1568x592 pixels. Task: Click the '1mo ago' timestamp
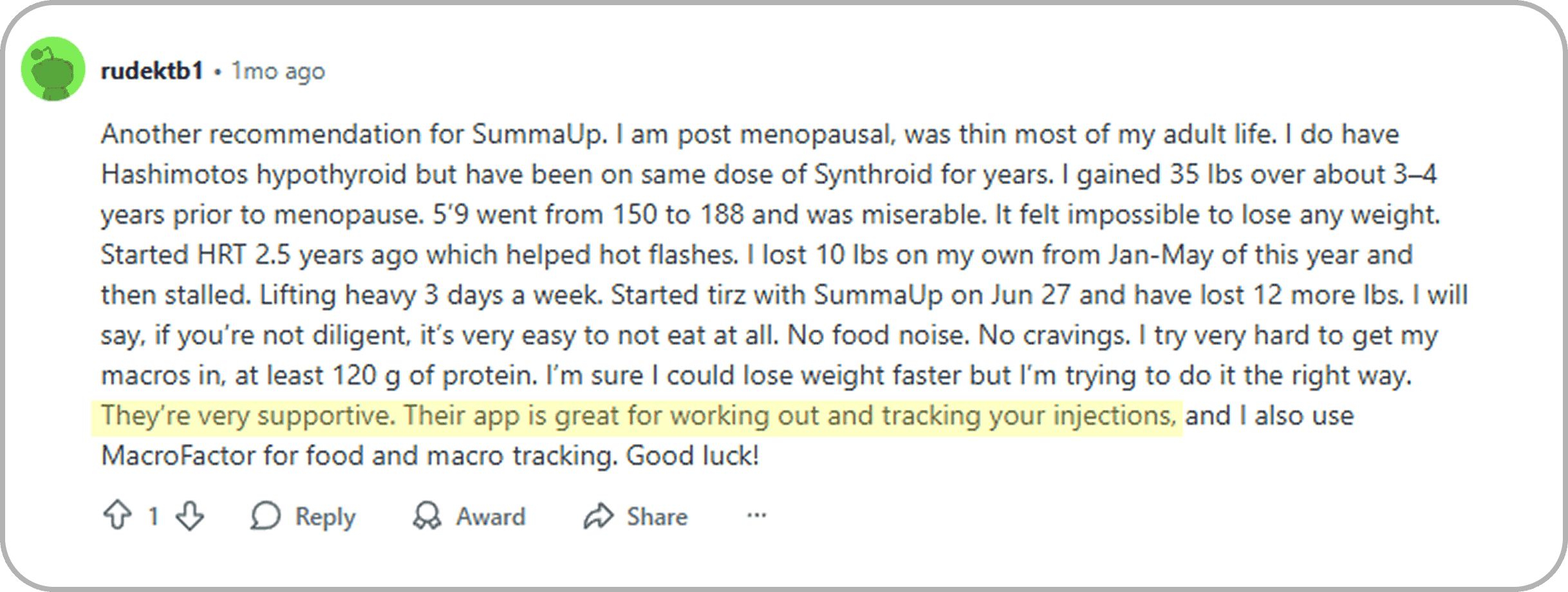click(278, 71)
